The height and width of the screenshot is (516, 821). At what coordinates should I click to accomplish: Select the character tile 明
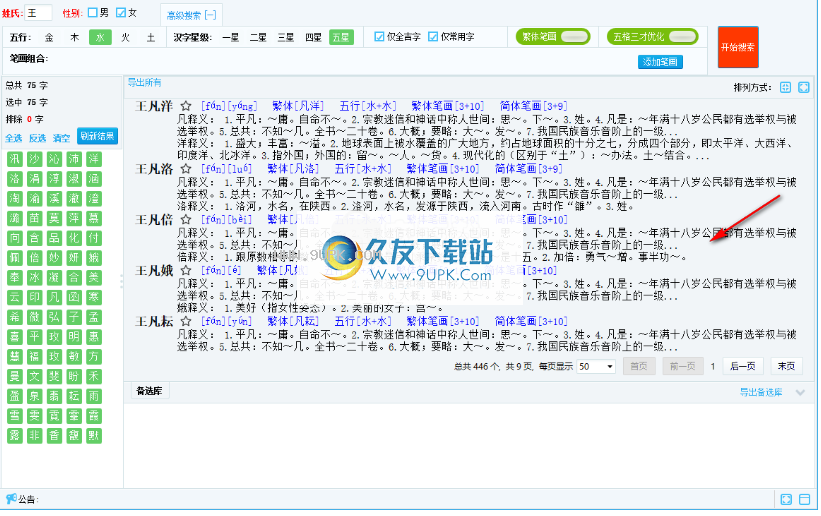[74, 337]
